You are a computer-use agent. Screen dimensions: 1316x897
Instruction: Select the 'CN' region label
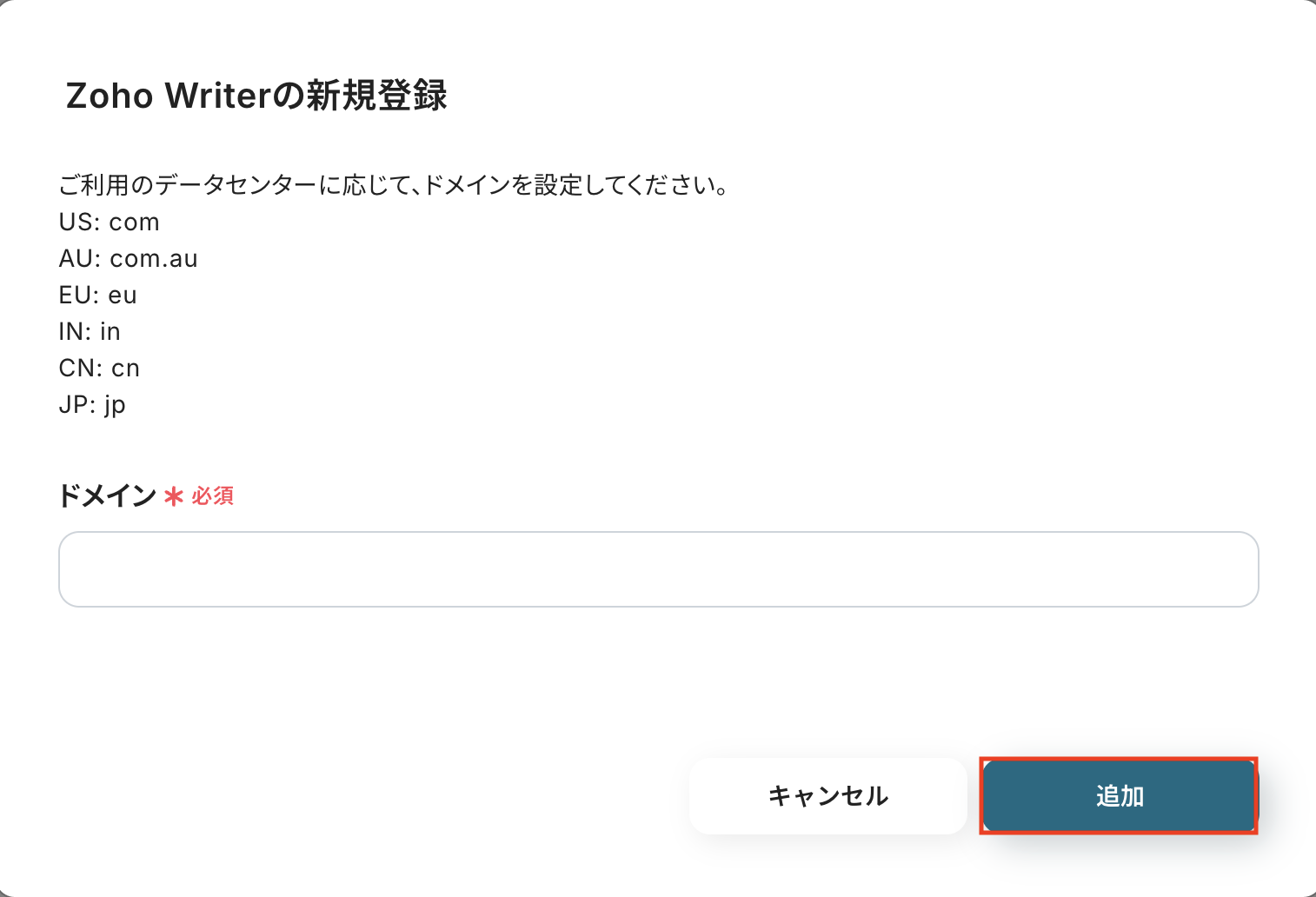click(76, 369)
